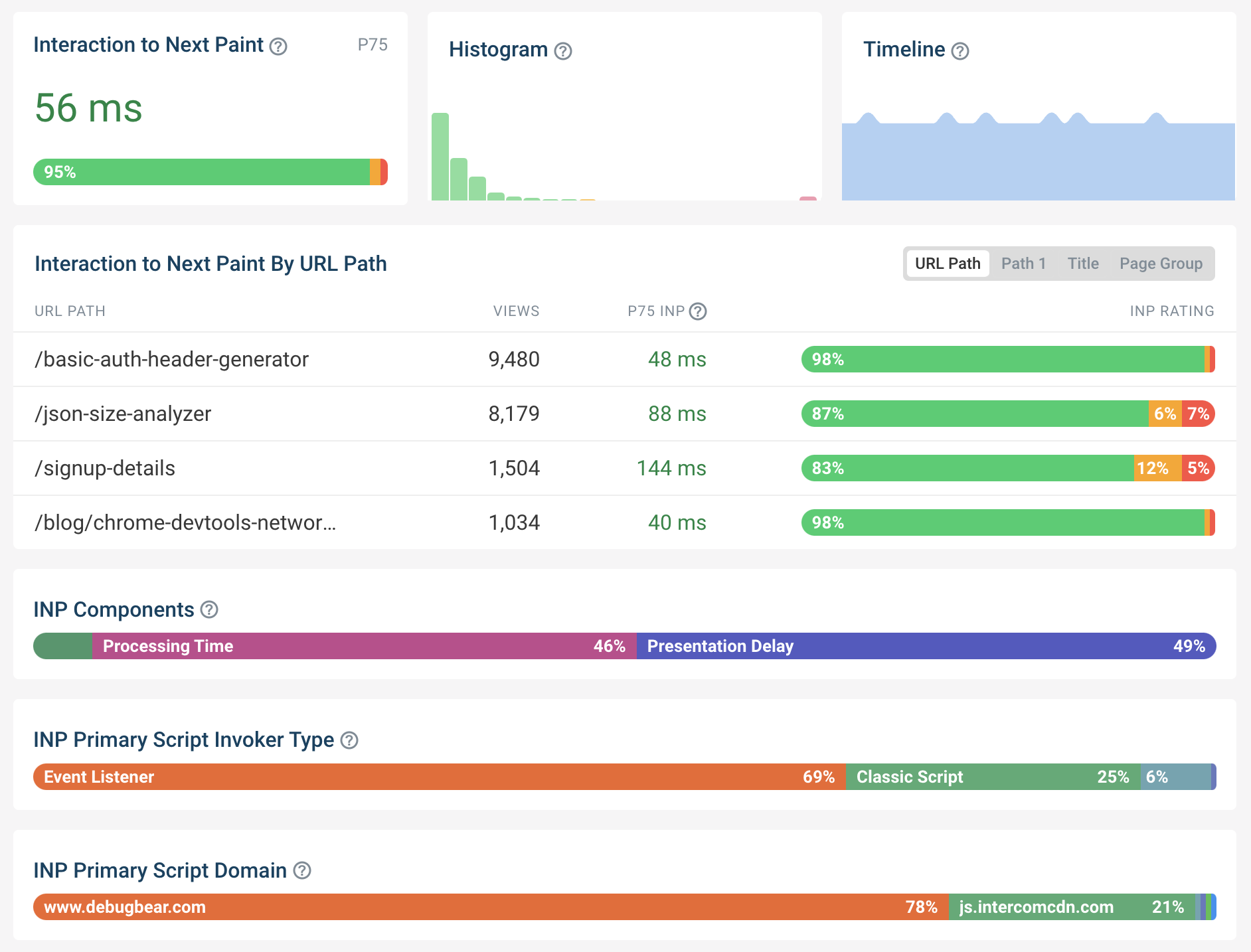Click the 7% red segment for json-size-analyzer

[x=1199, y=414]
